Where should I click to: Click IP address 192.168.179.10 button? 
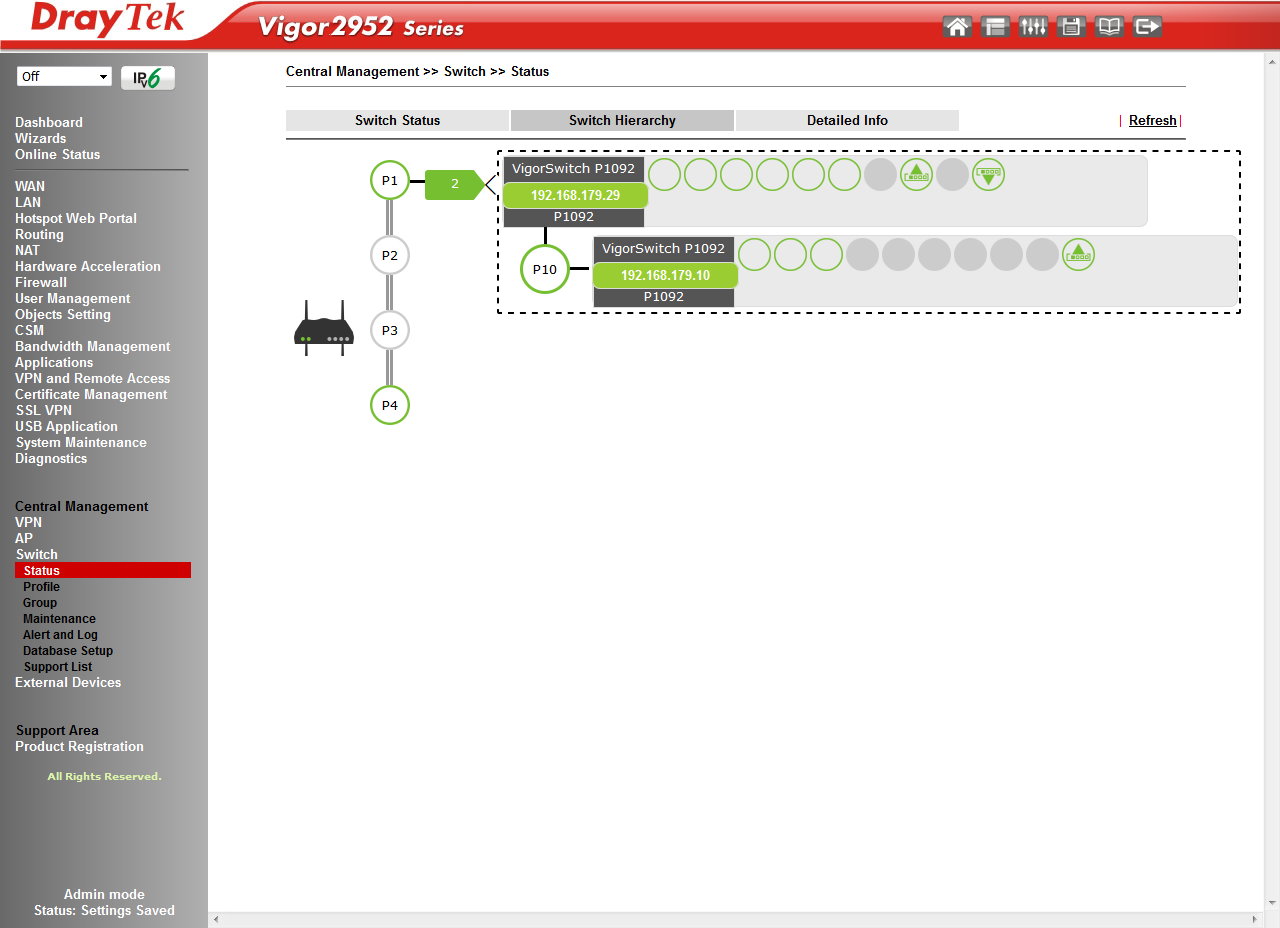[665, 276]
